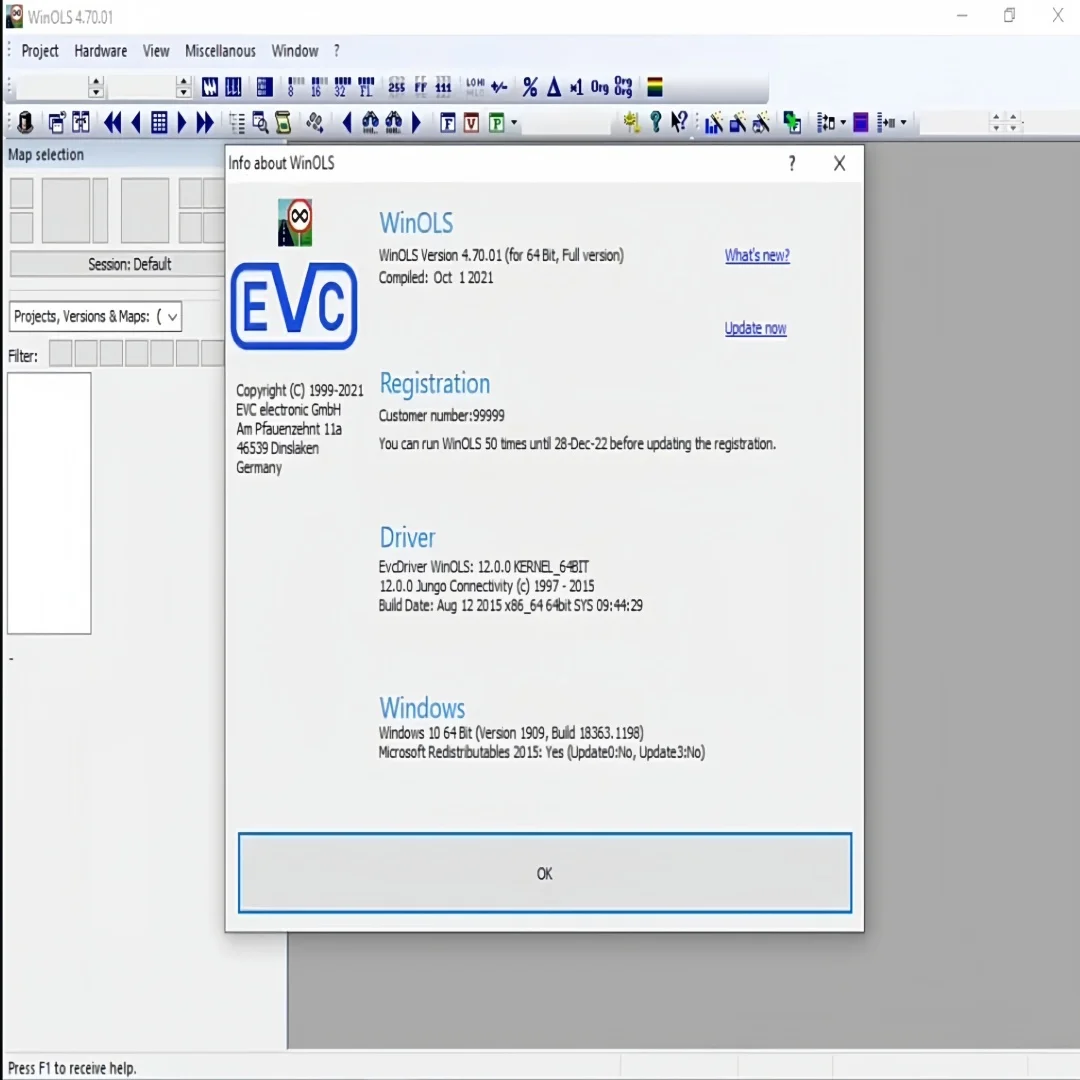Viewport: 1080px width, 1080px height.
Task: Toggle the LOHI byte order icon
Action: pyautogui.click(x=476, y=87)
